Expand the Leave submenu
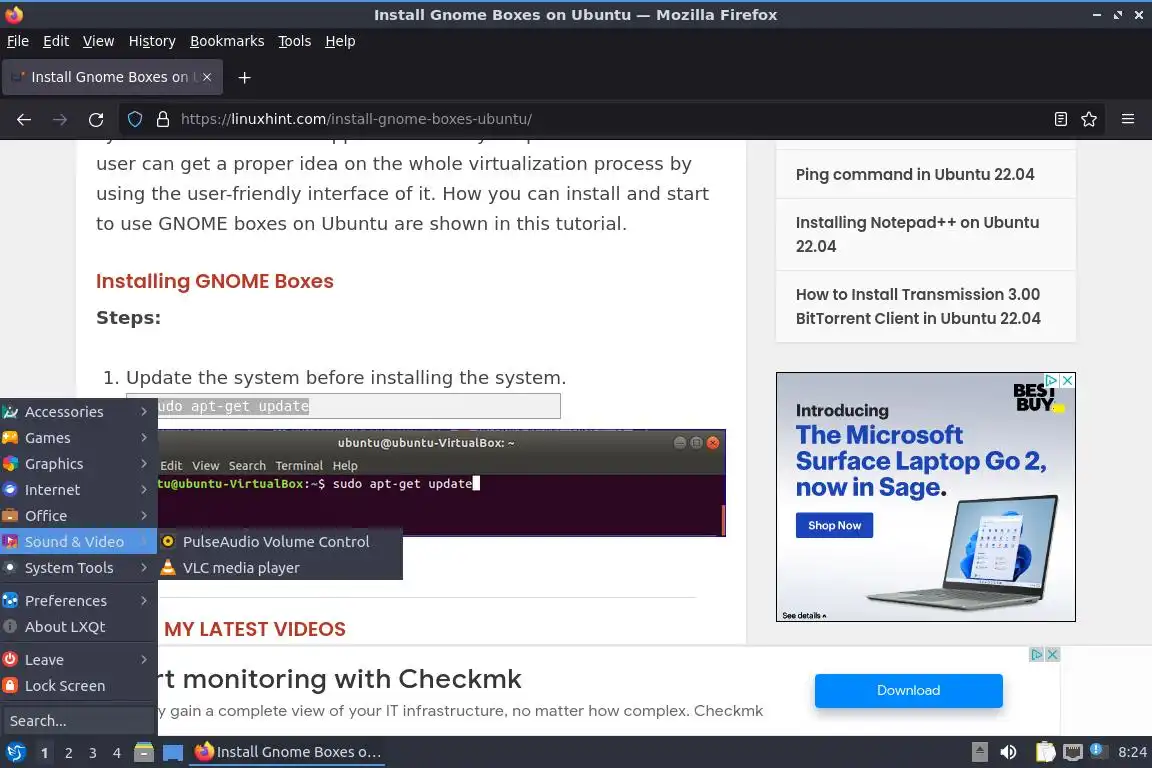The width and height of the screenshot is (1152, 768). [x=79, y=659]
